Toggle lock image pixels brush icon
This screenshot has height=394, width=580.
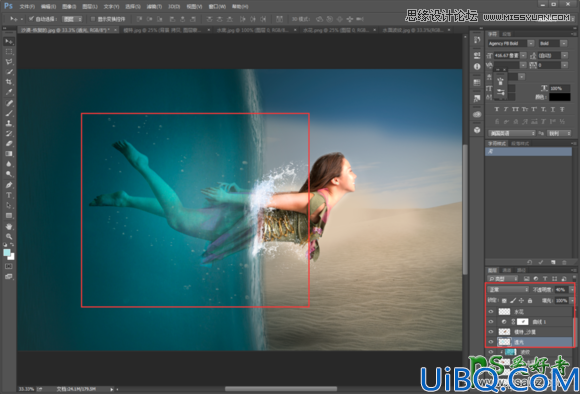pyautogui.click(x=513, y=300)
